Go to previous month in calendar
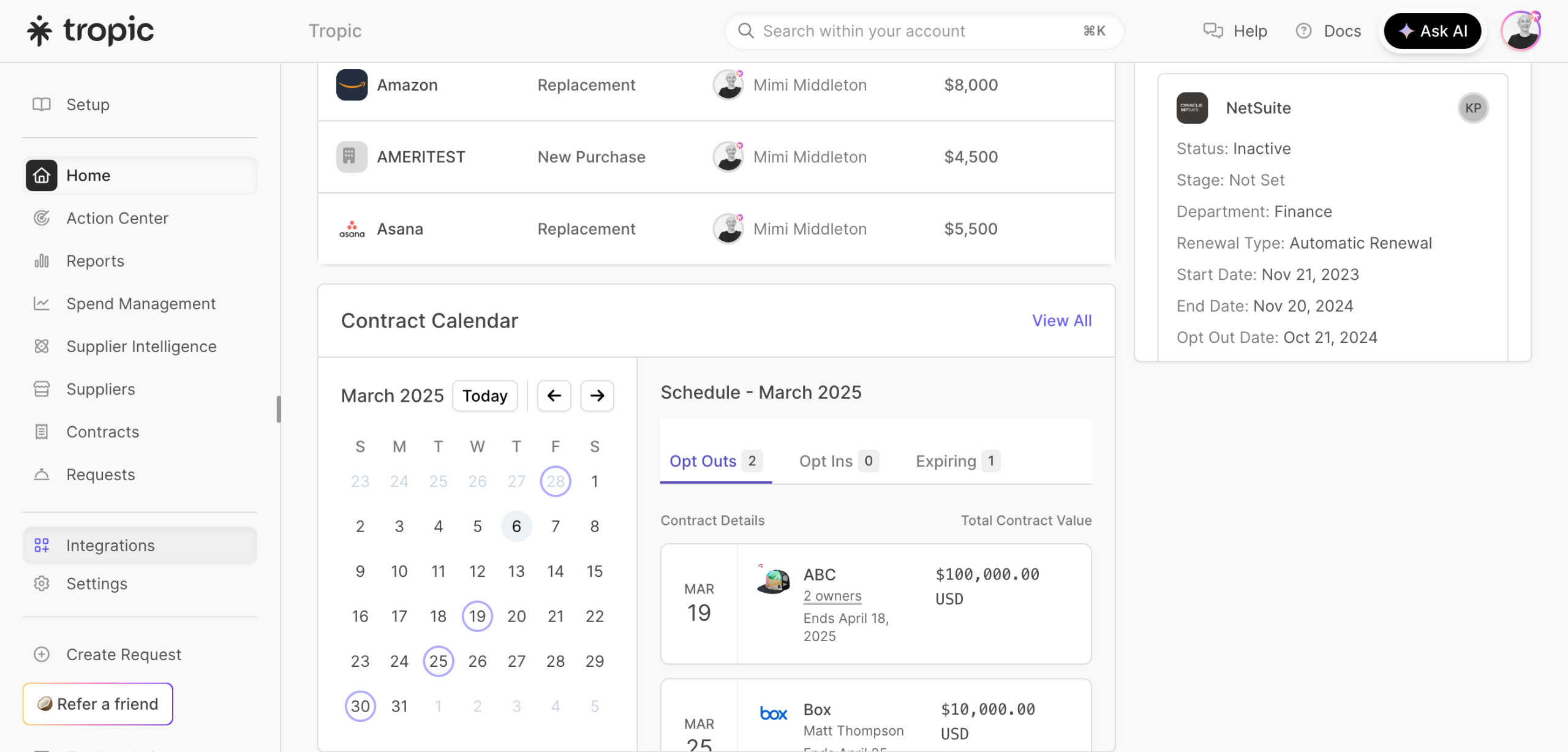 tap(554, 396)
